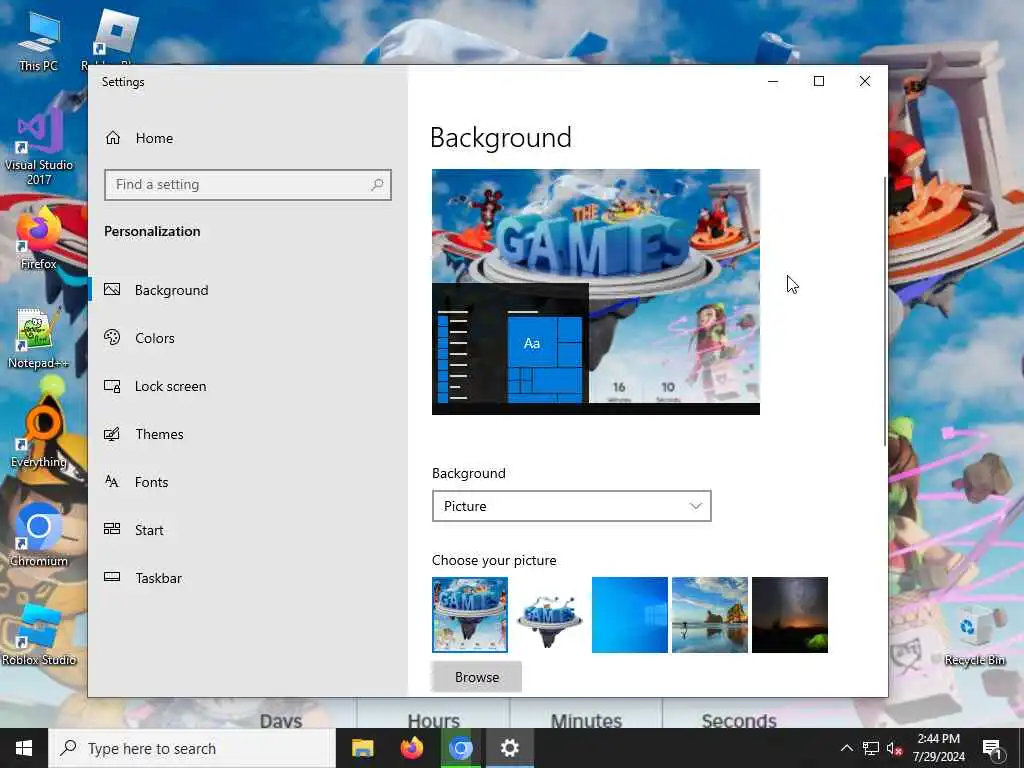Open Firefox from the taskbar
This screenshot has width=1024, height=768.
click(x=411, y=748)
